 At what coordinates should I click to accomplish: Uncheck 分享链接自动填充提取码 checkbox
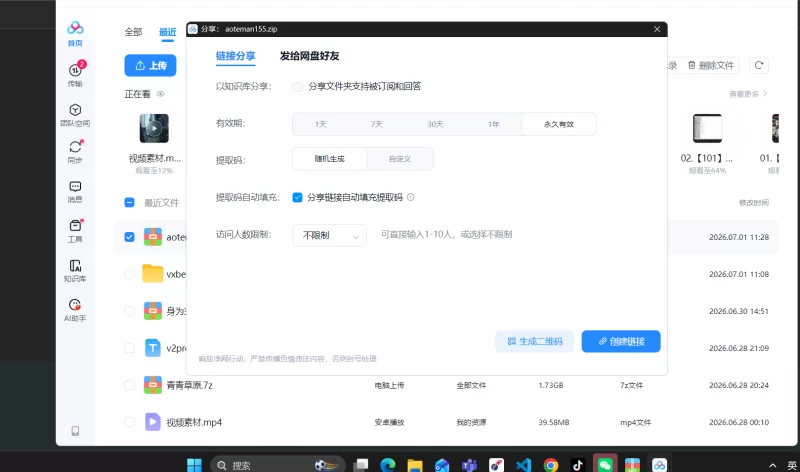tap(297, 197)
